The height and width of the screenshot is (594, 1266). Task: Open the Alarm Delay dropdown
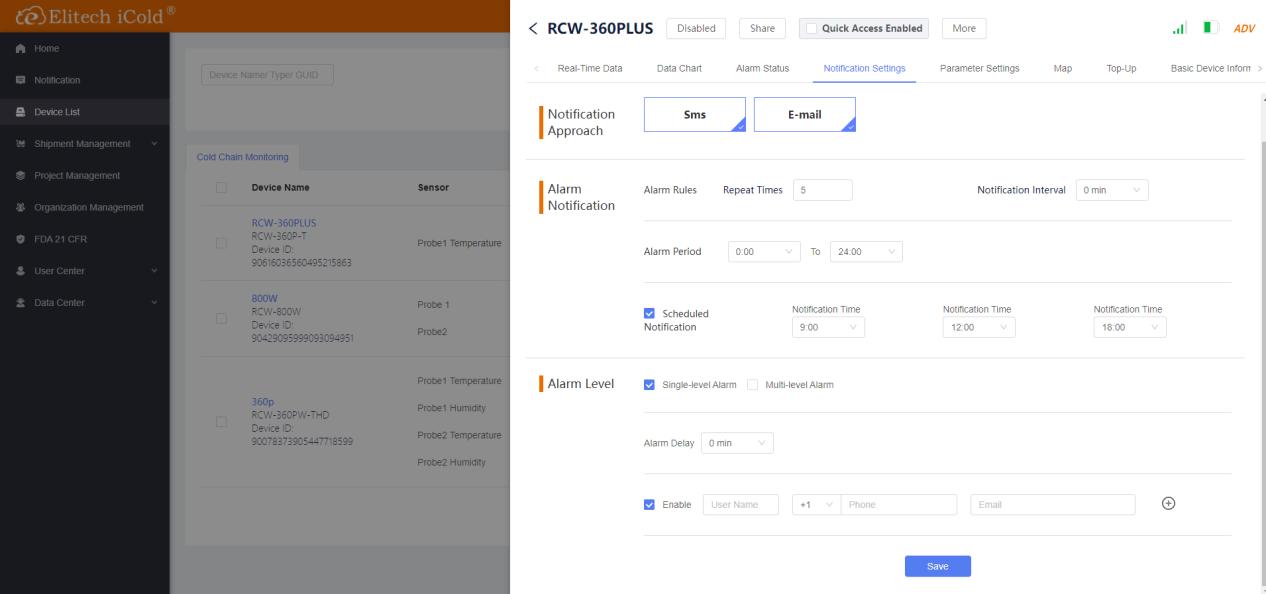[737, 443]
